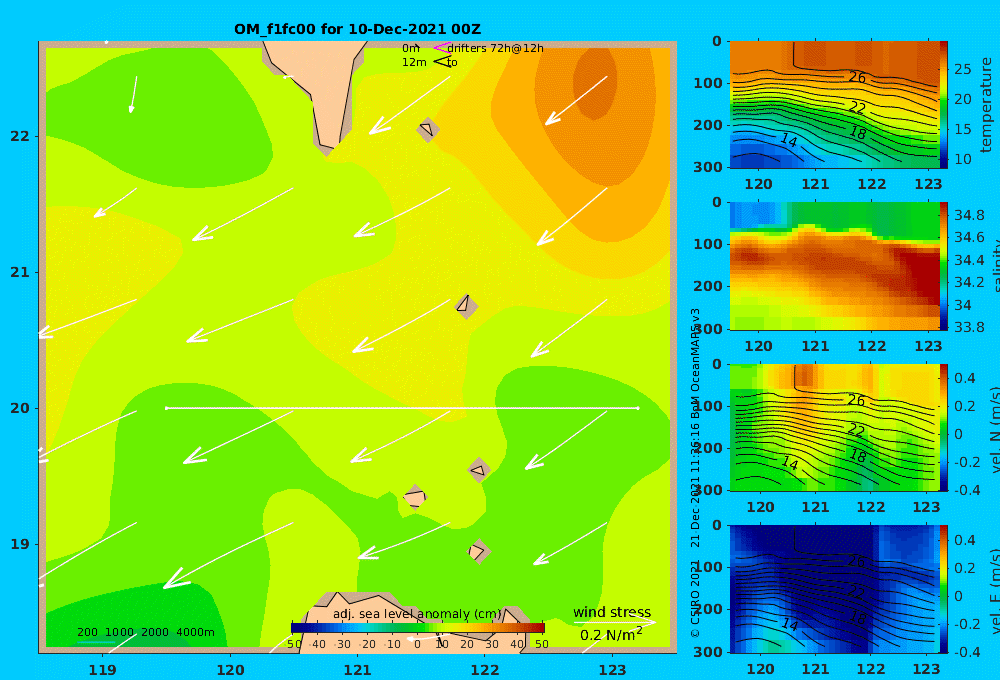The height and width of the screenshot is (680, 1000).
Task: Click the 'wind stress' legend label
Action: click(612, 612)
